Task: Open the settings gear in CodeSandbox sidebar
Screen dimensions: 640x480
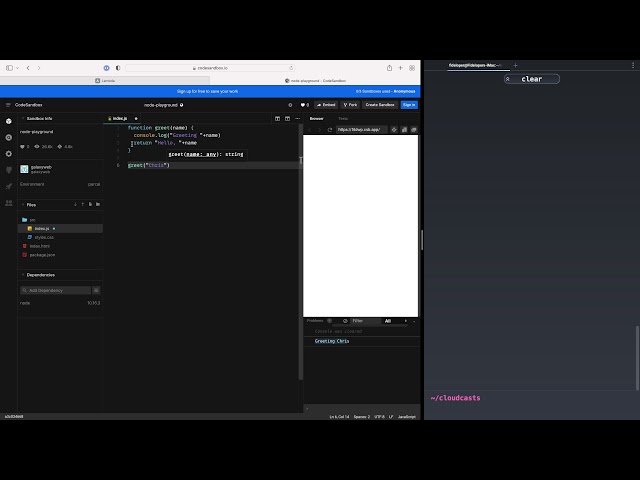Action: click(9, 154)
